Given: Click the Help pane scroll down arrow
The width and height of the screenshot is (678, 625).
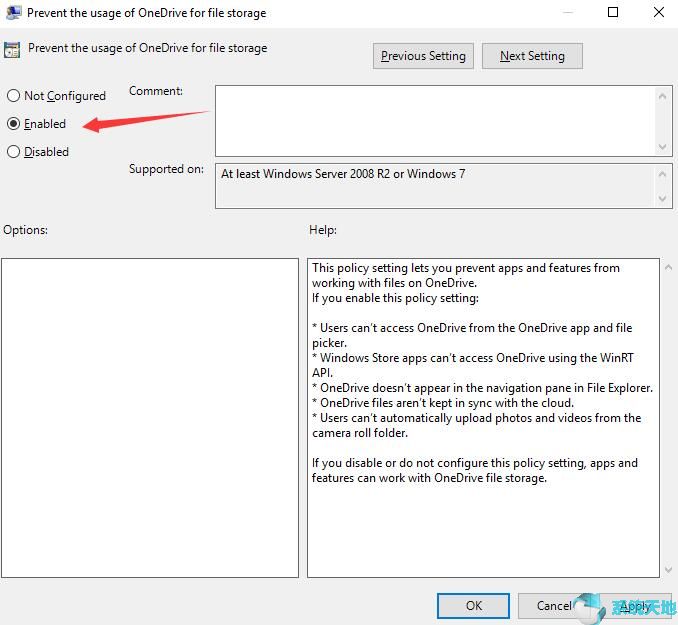Looking at the screenshot, I should pyautogui.click(x=668, y=569).
